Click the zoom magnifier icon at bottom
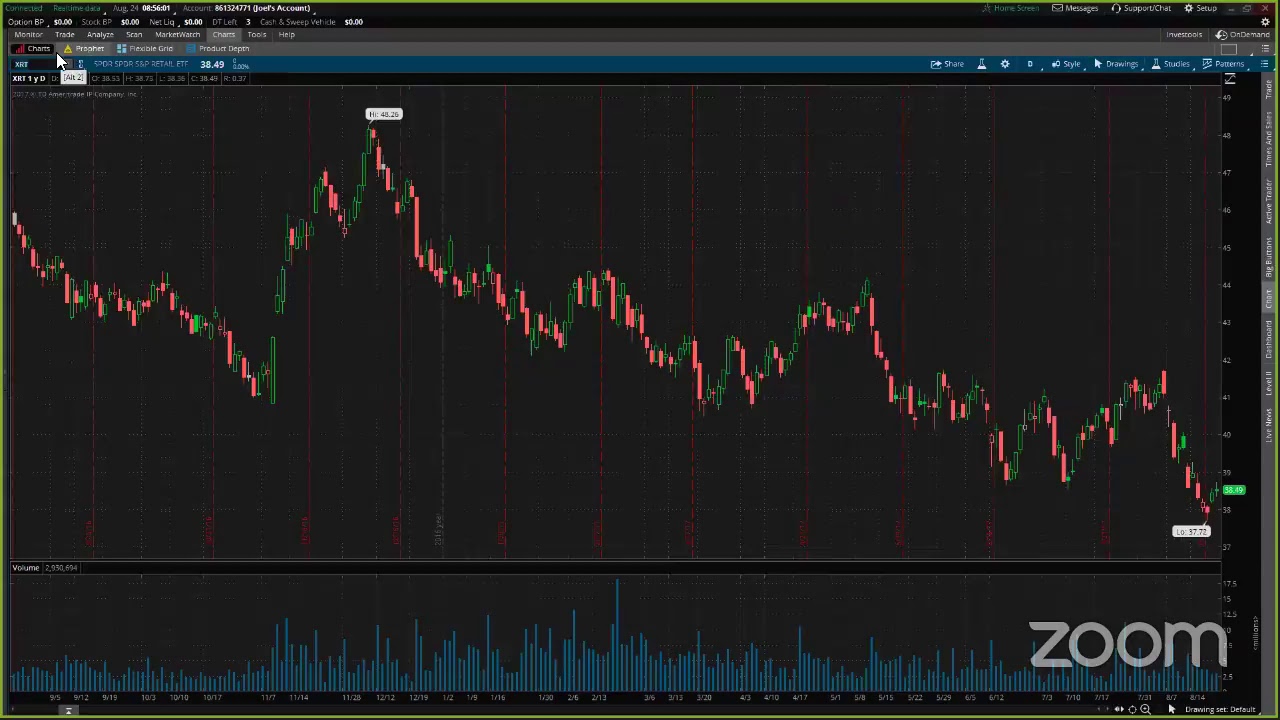1280x720 pixels. coord(1145,710)
